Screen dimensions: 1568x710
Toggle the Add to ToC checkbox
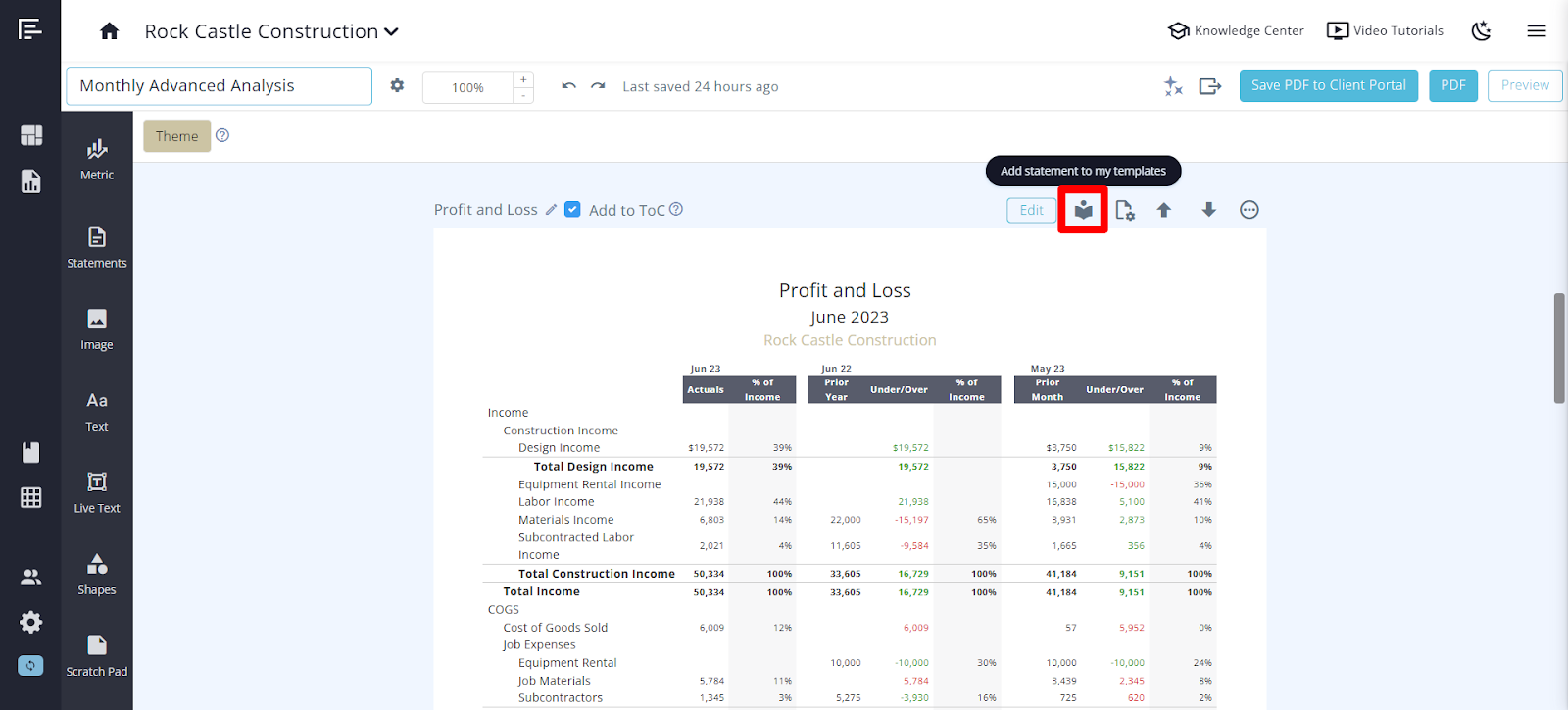(x=572, y=209)
